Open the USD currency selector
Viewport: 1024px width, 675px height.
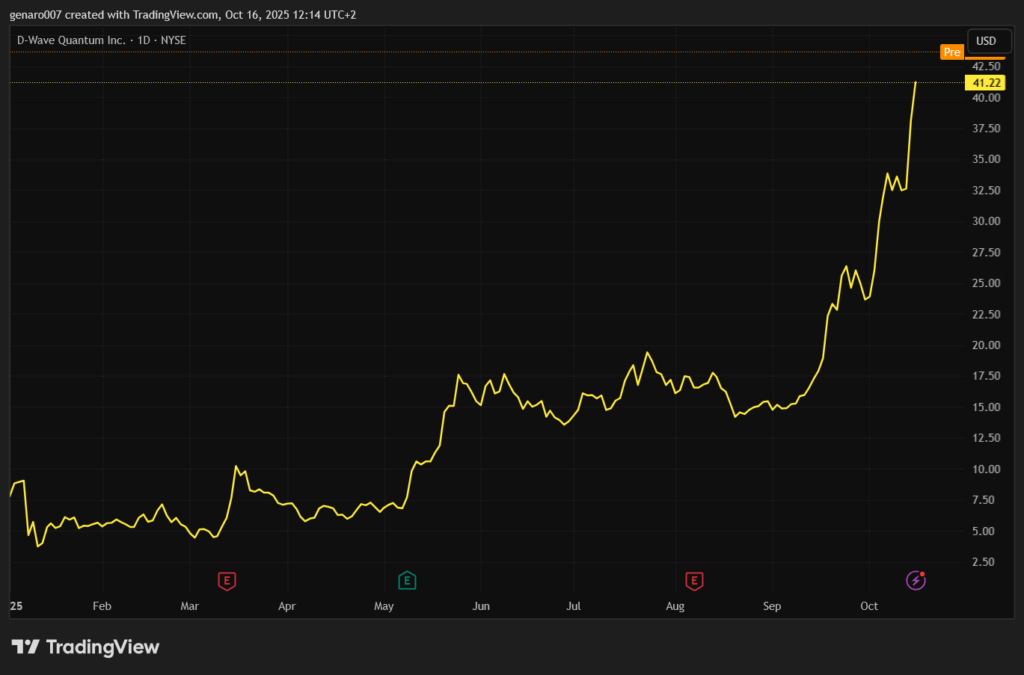coord(986,41)
